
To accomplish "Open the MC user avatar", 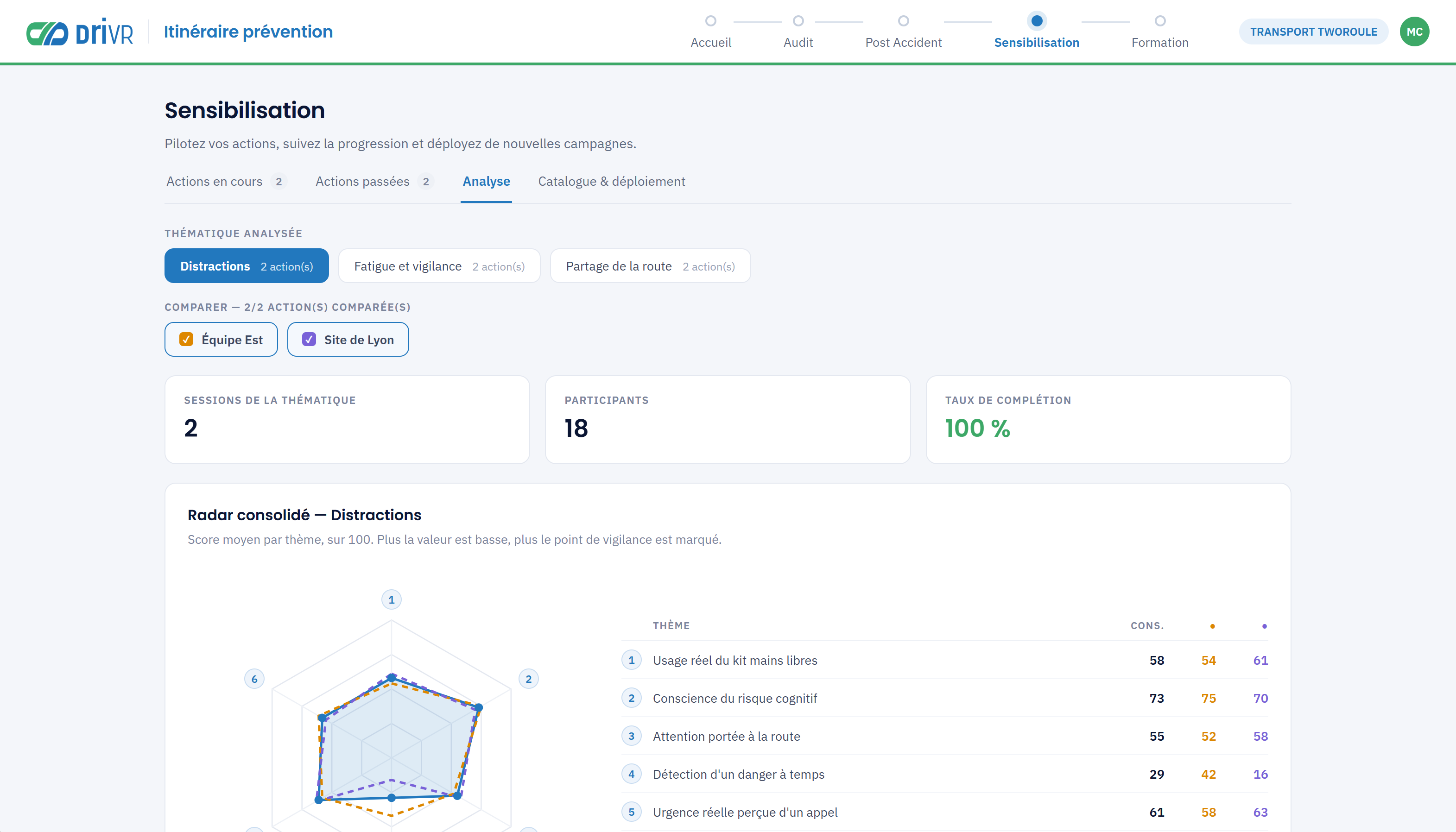I will (x=1414, y=32).
